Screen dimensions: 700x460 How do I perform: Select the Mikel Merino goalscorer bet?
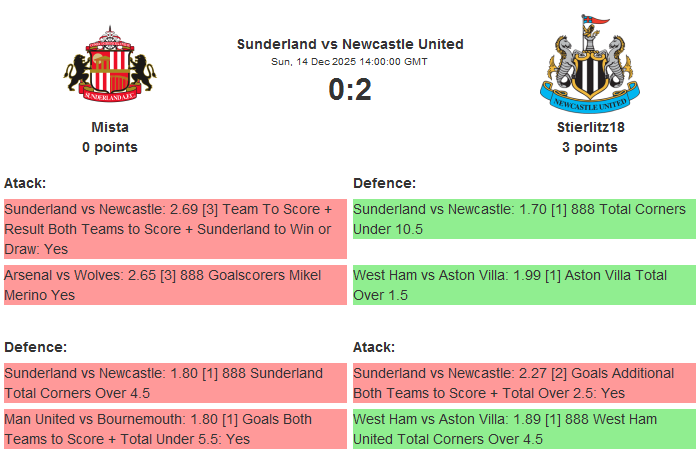175,285
